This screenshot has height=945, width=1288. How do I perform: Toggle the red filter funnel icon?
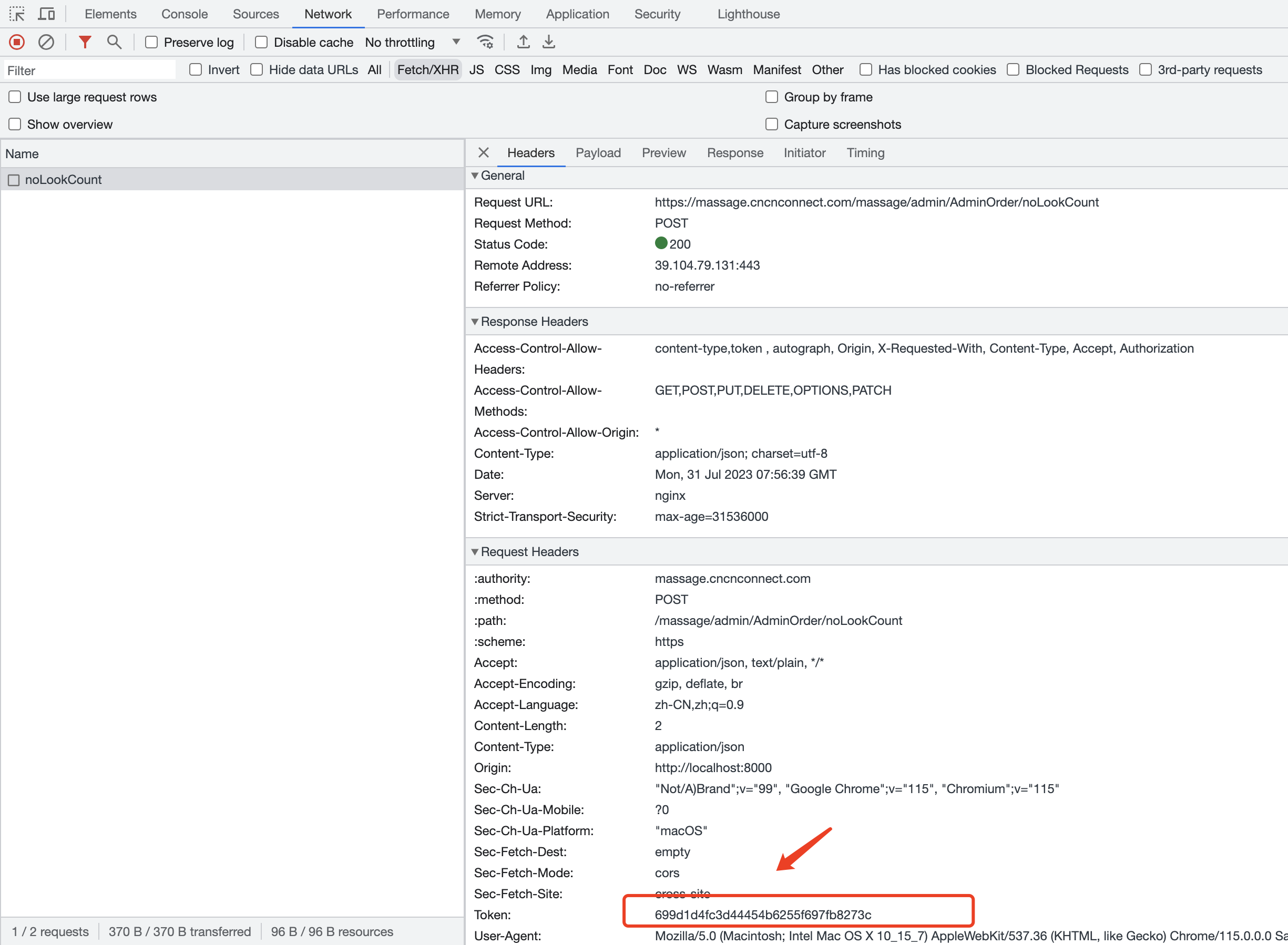85,42
